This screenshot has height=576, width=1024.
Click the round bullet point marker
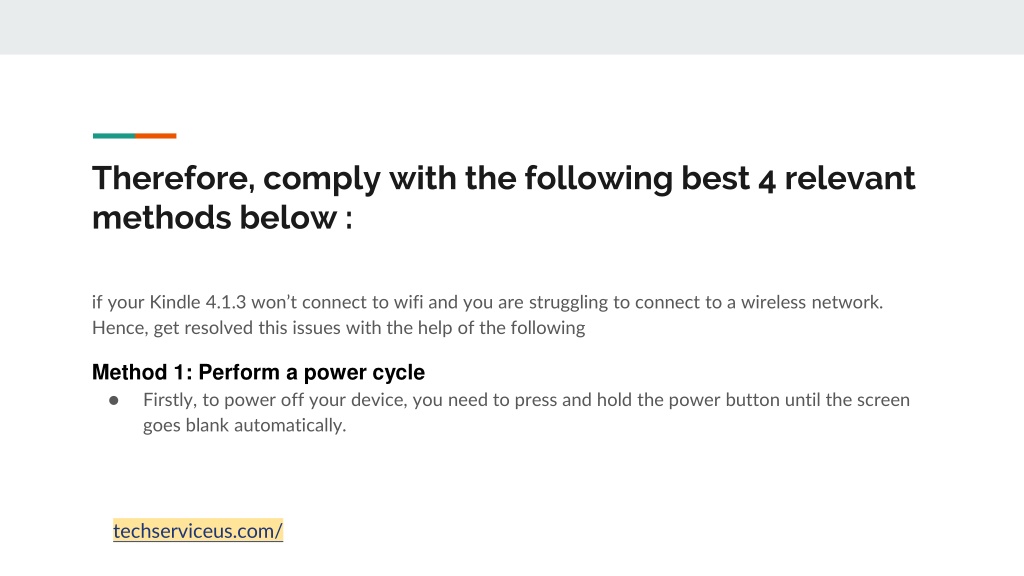pyautogui.click(x=114, y=400)
